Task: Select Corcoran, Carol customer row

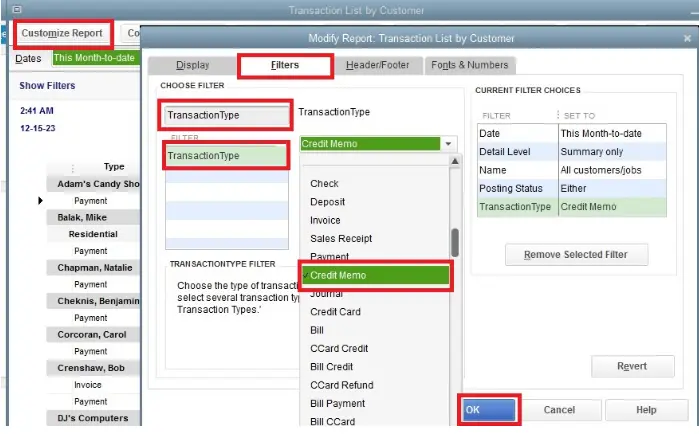Action: (x=94, y=335)
